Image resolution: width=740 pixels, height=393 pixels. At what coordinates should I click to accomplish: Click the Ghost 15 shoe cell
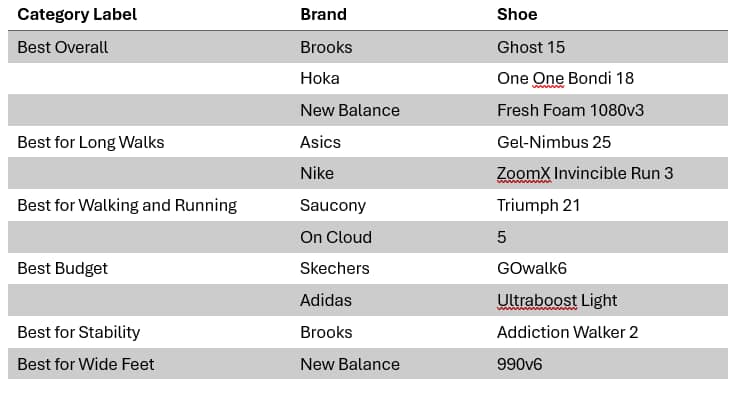(x=531, y=47)
